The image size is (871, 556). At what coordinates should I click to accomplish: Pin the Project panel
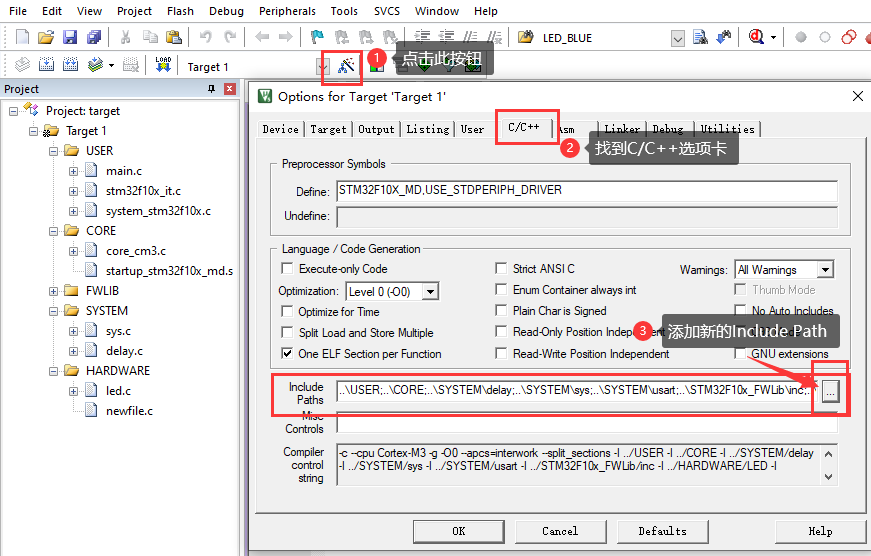[x=211, y=89]
